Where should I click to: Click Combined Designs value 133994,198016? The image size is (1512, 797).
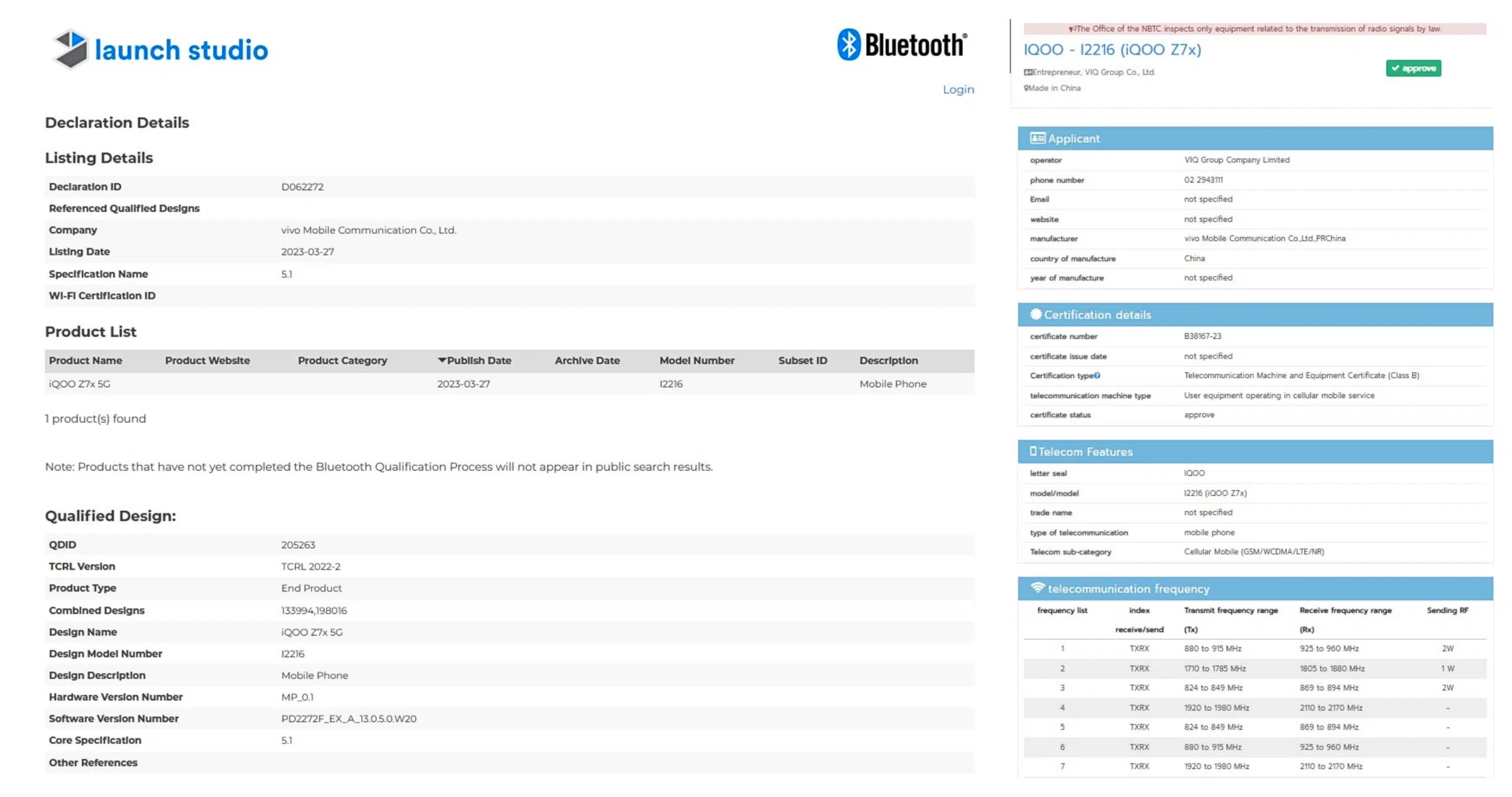point(314,610)
